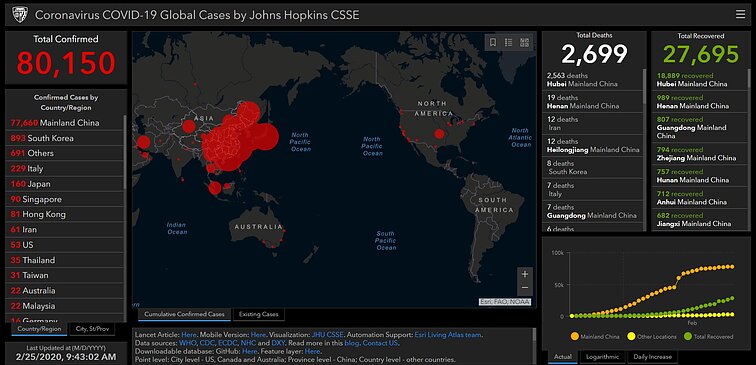Open the basemap gallery grid icon
Viewport: 756px width, 365px height.
tap(525, 42)
